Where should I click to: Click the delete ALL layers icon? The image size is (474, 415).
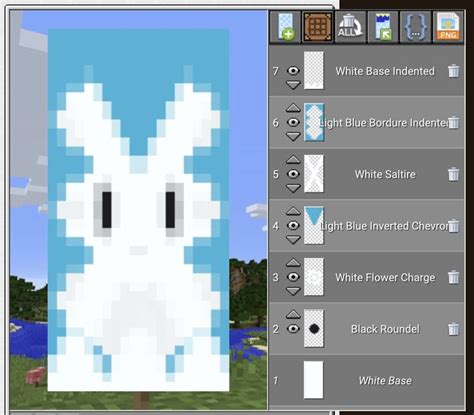click(x=350, y=27)
